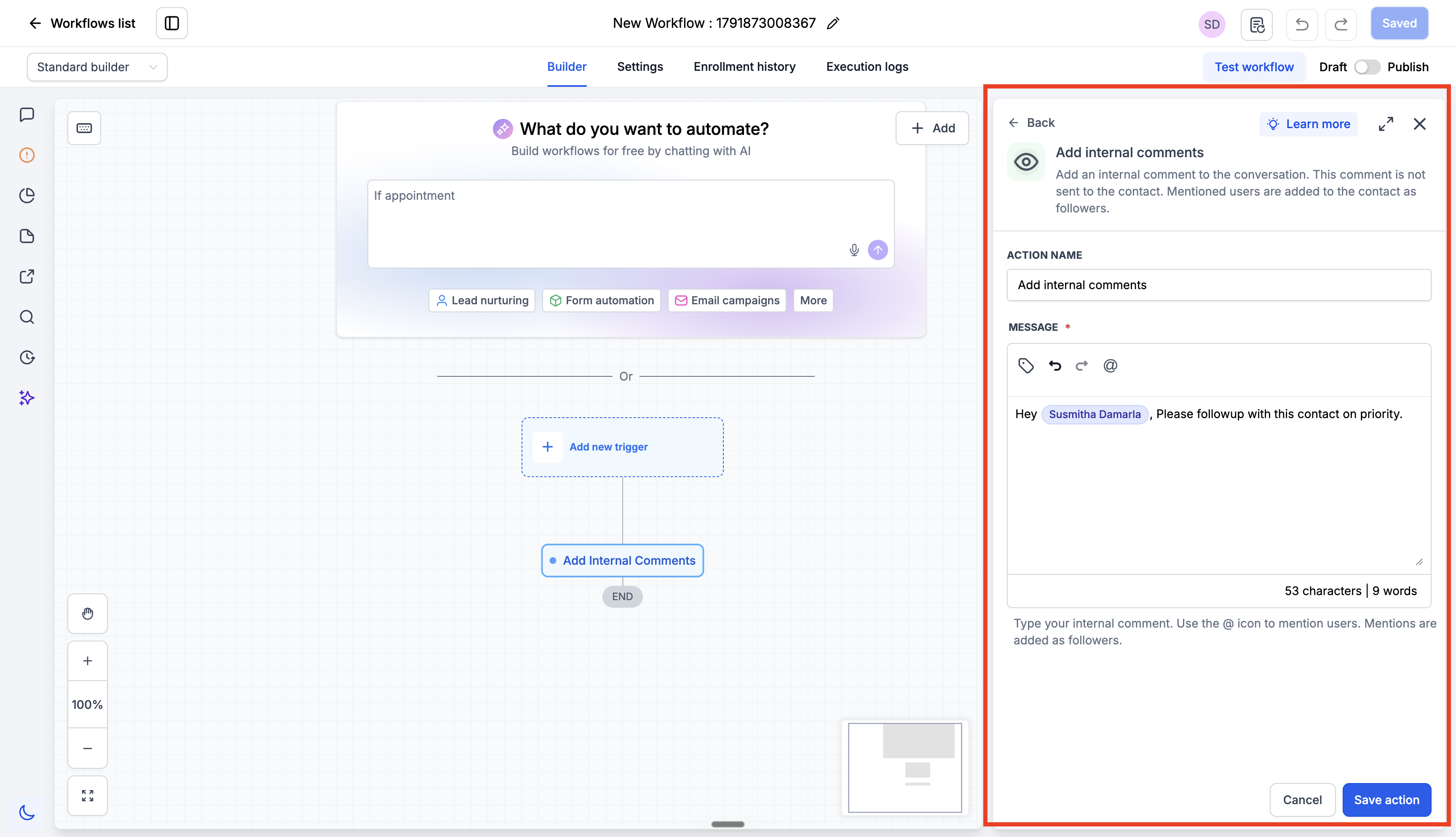
Task: Close the Add internal comments panel
Action: (1420, 124)
